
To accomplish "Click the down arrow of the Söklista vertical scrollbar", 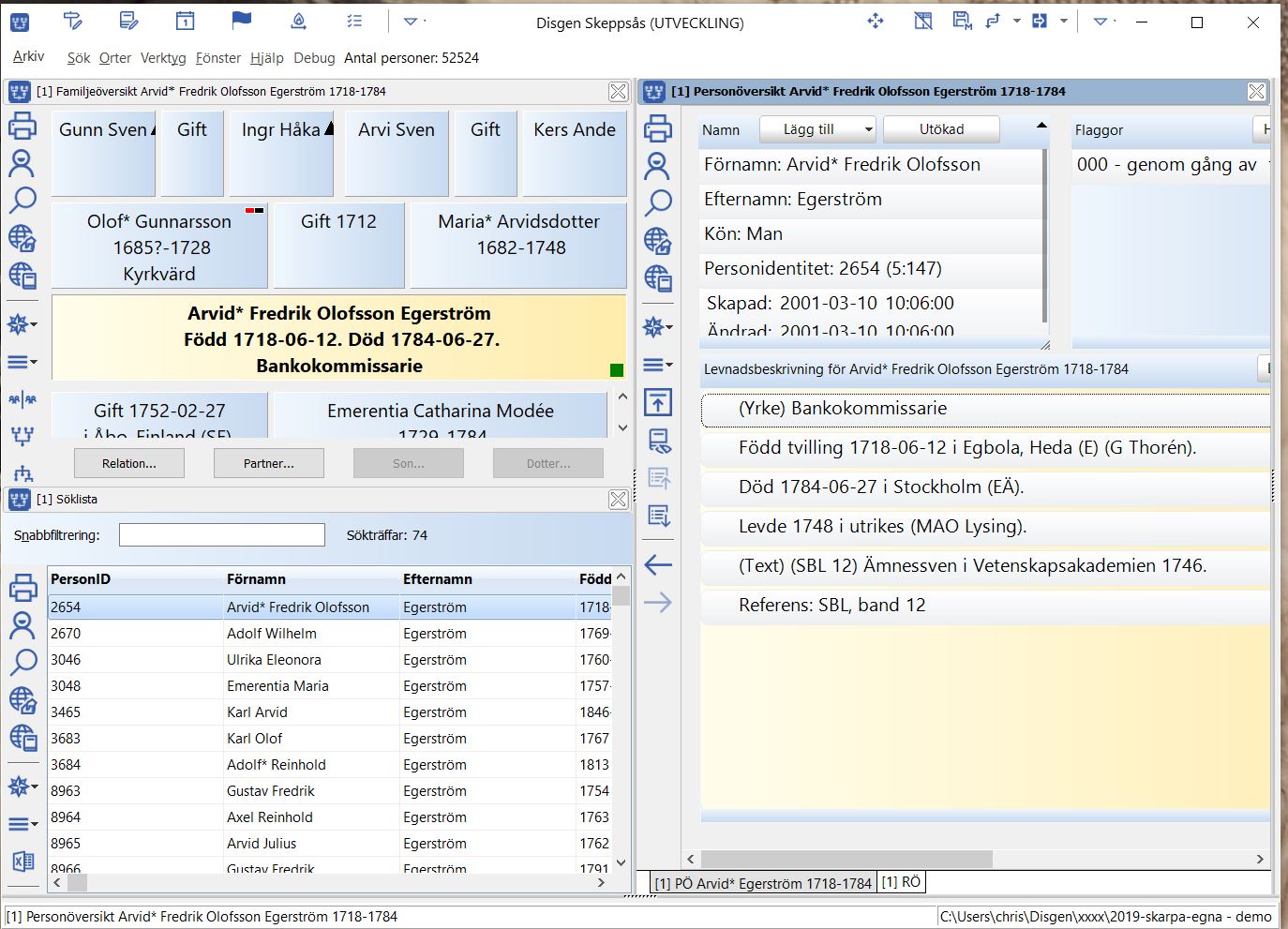I will click(x=621, y=863).
